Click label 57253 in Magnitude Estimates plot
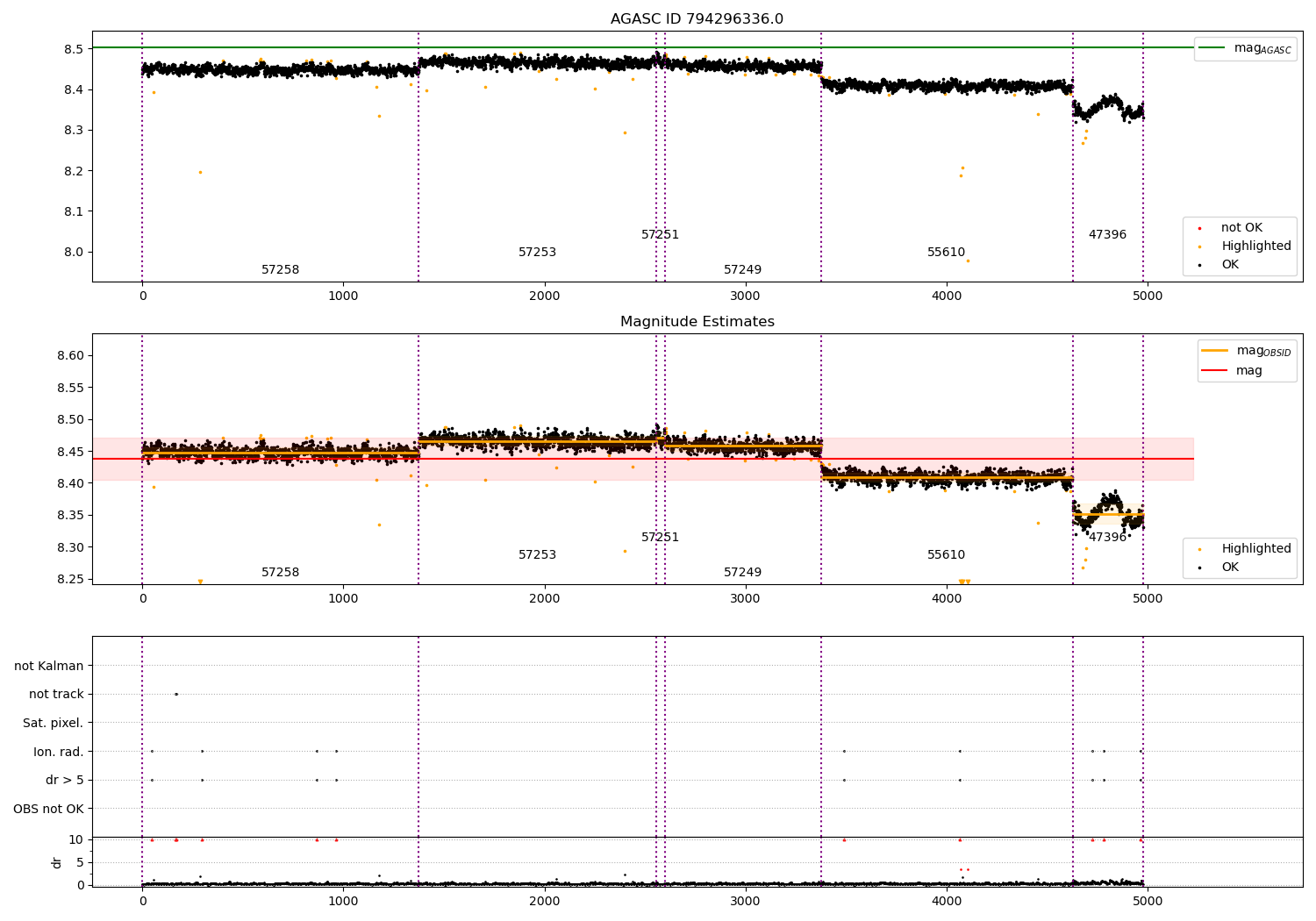The width and height of the screenshot is (1316, 921). [x=537, y=555]
